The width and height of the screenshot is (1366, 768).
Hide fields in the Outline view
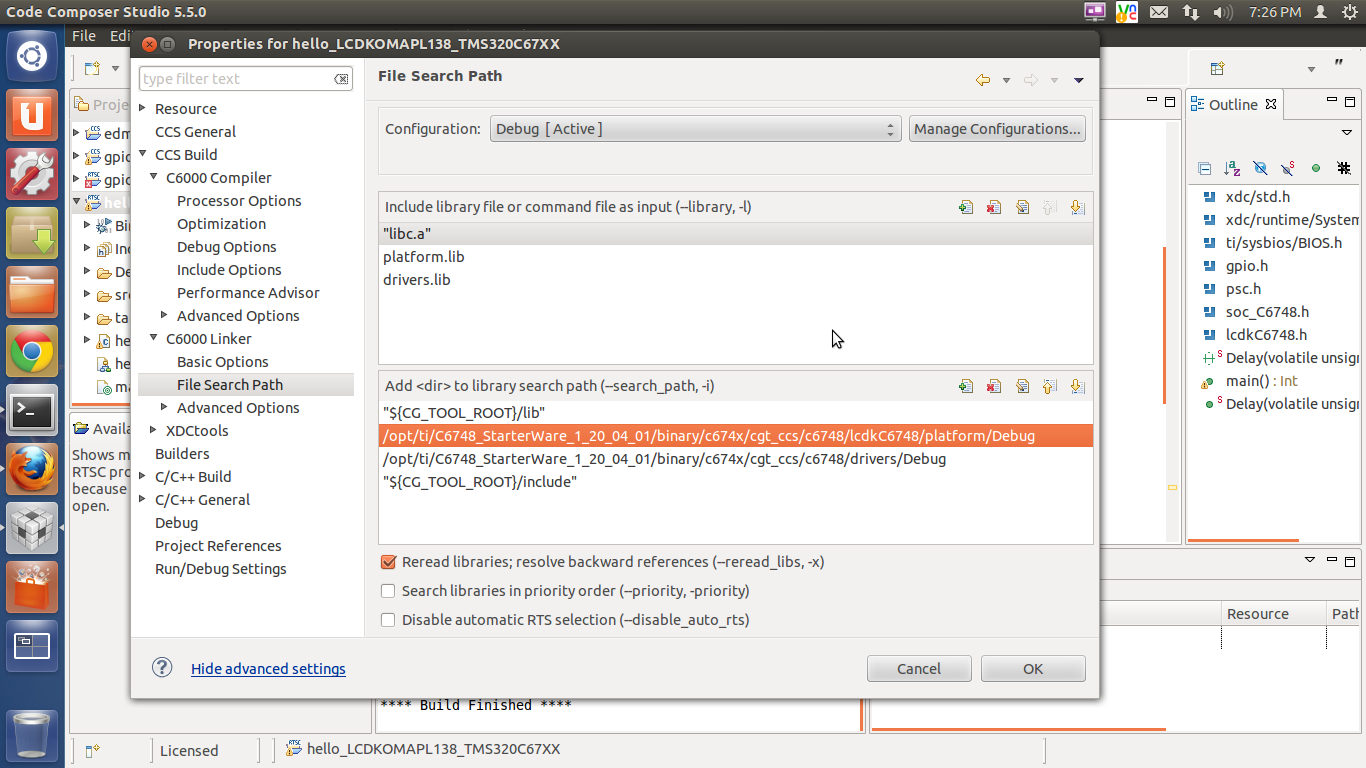pyautogui.click(x=1260, y=169)
